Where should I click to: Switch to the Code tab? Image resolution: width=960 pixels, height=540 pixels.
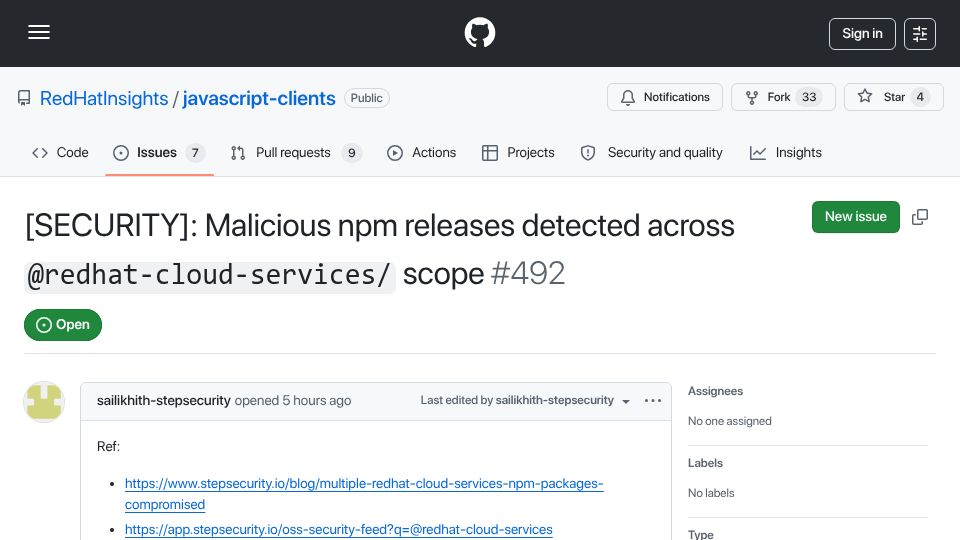pos(60,152)
